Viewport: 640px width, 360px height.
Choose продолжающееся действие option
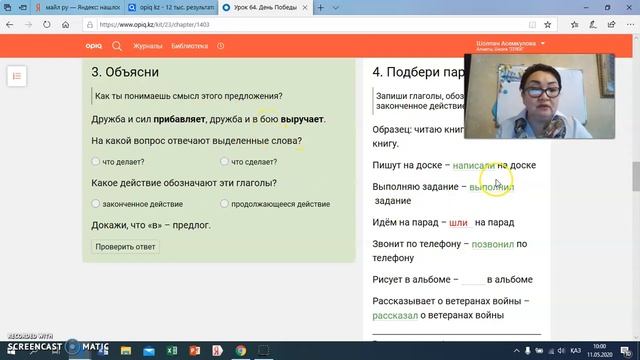224,203
